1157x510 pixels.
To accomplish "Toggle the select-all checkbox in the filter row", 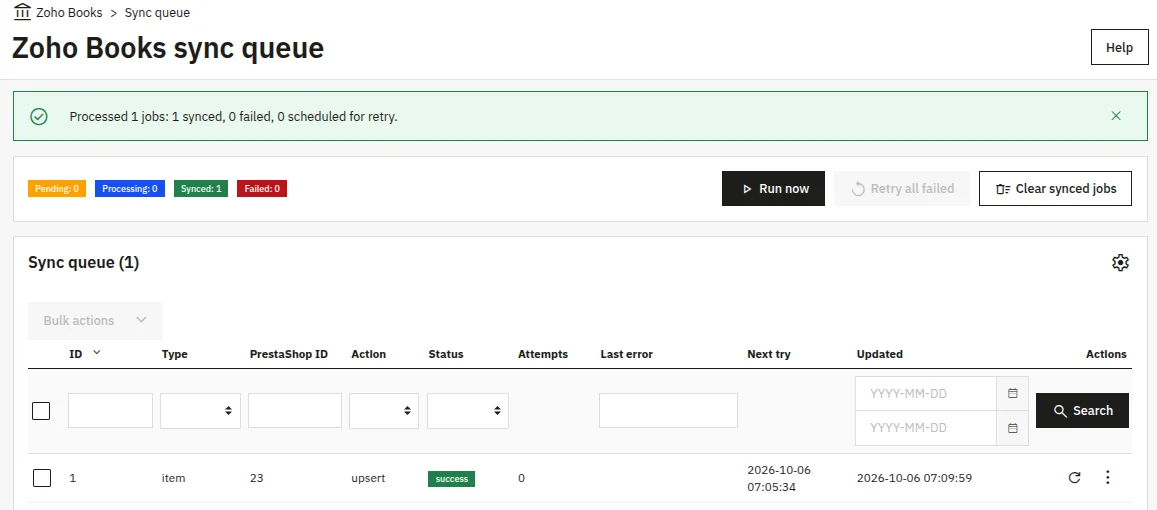I will point(41,411).
